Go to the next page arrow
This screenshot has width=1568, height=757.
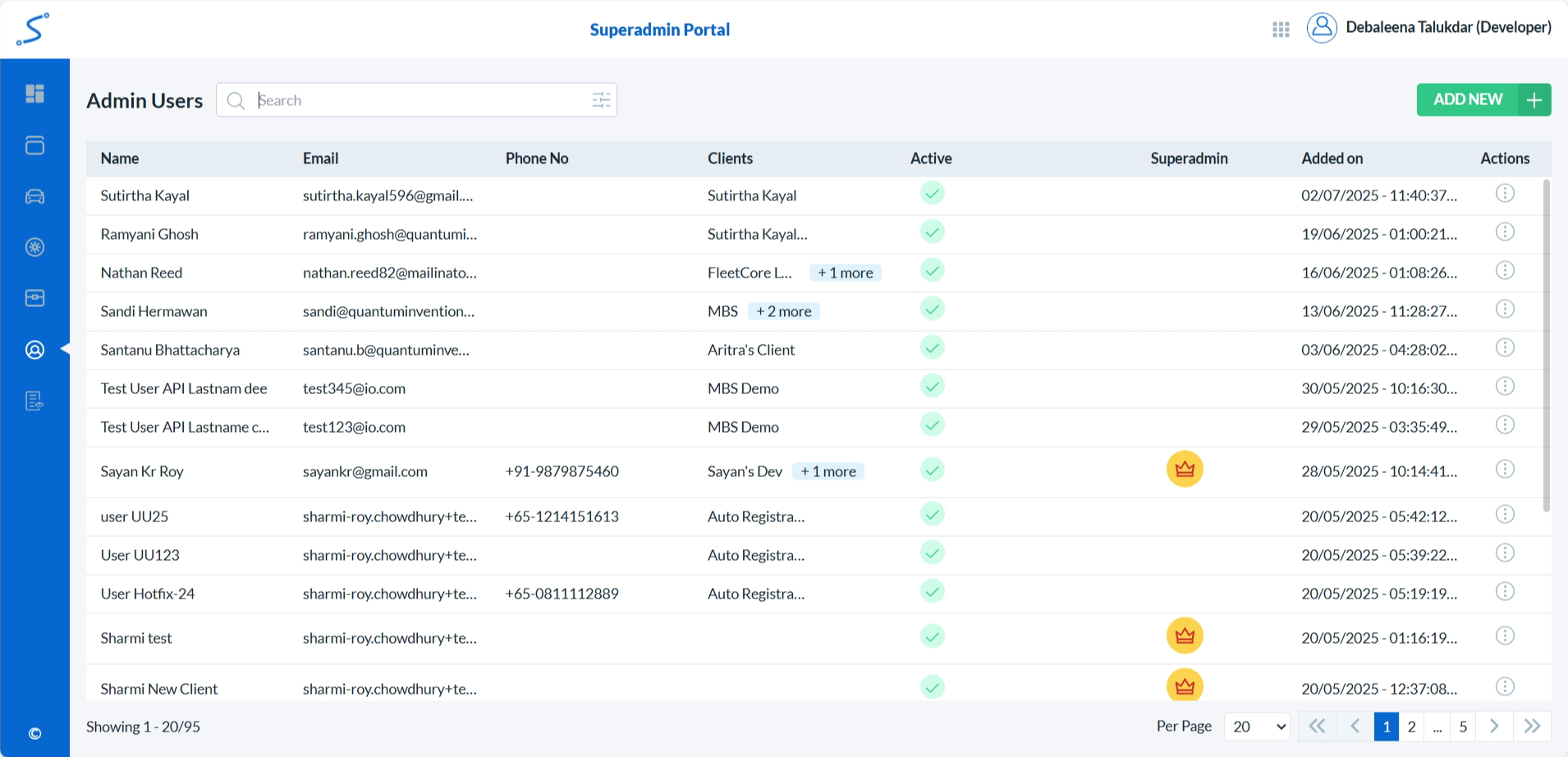1494,727
